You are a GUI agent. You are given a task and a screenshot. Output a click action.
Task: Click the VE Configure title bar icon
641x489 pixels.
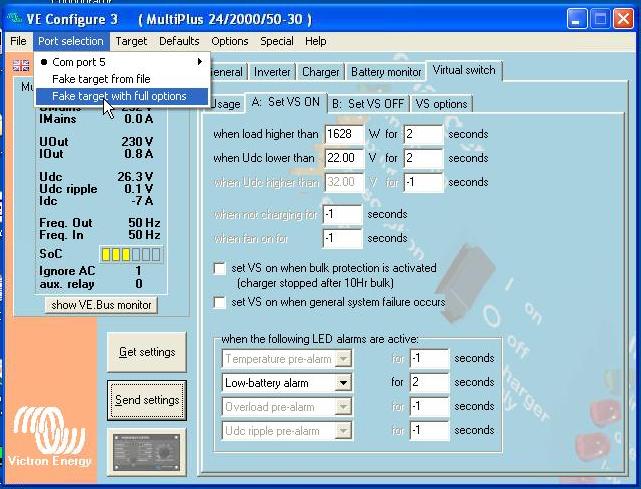(x=14, y=18)
